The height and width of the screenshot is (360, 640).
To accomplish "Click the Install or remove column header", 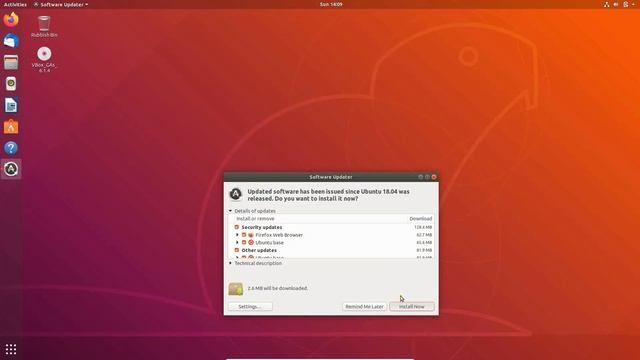I will 256,219.
